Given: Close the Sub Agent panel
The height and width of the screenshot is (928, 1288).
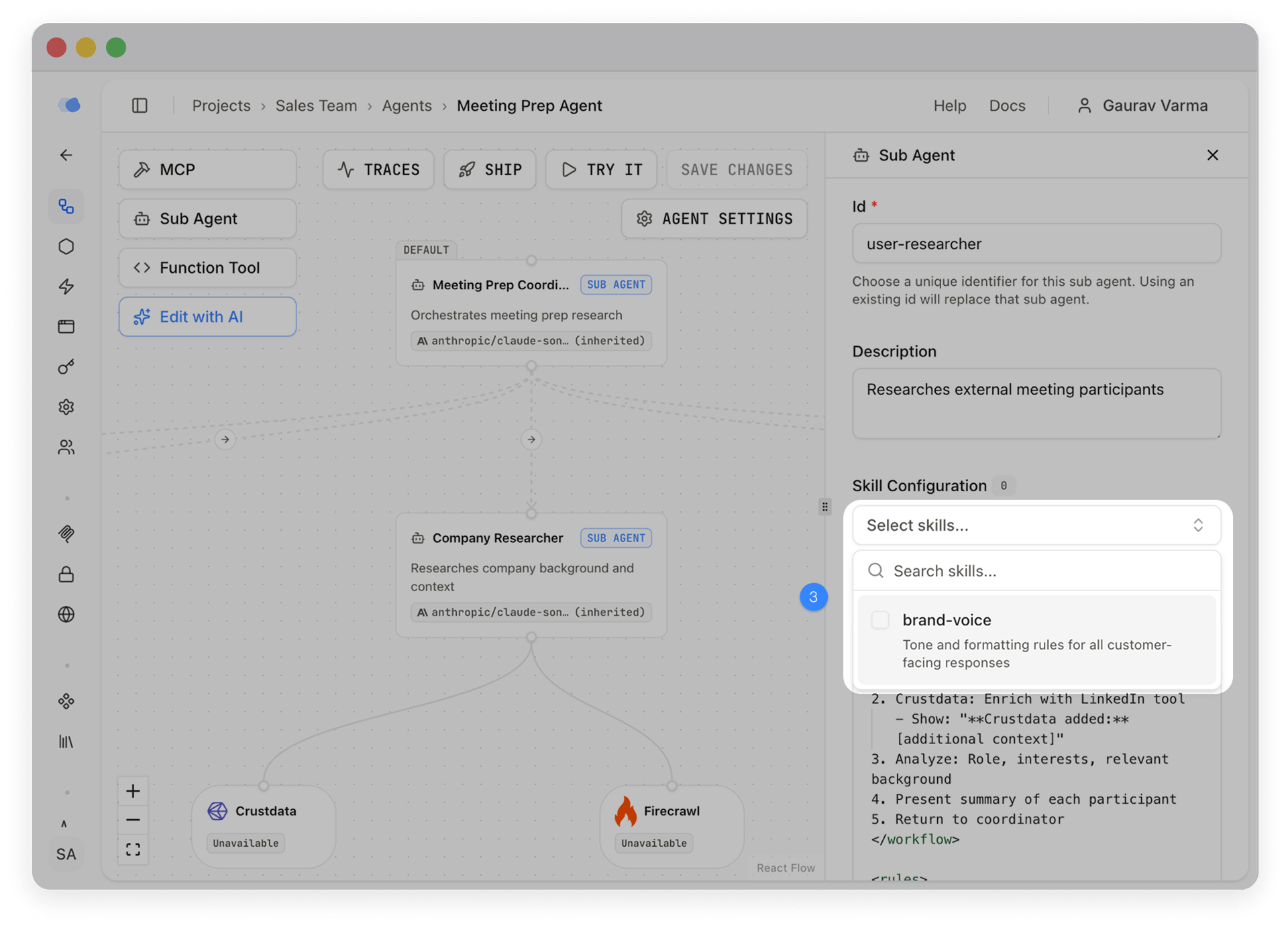Looking at the screenshot, I should pyautogui.click(x=1212, y=155).
